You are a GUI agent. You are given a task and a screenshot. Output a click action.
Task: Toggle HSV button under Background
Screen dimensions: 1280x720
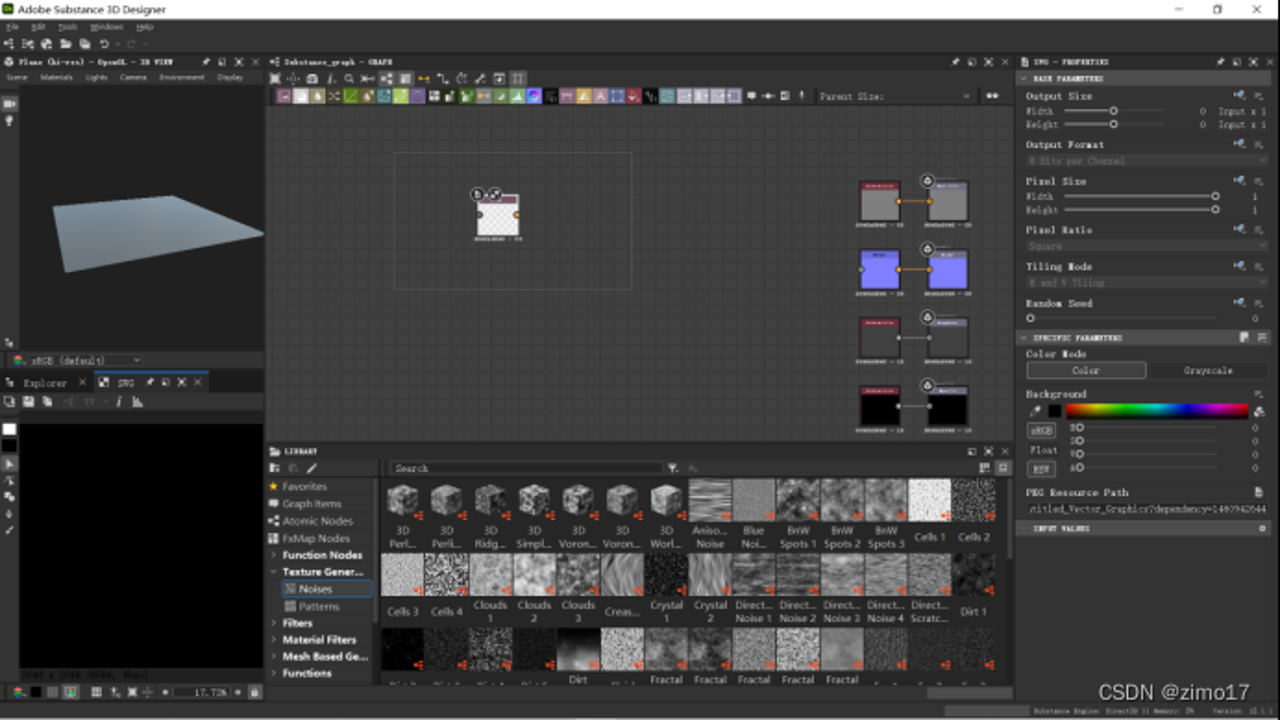1041,468
